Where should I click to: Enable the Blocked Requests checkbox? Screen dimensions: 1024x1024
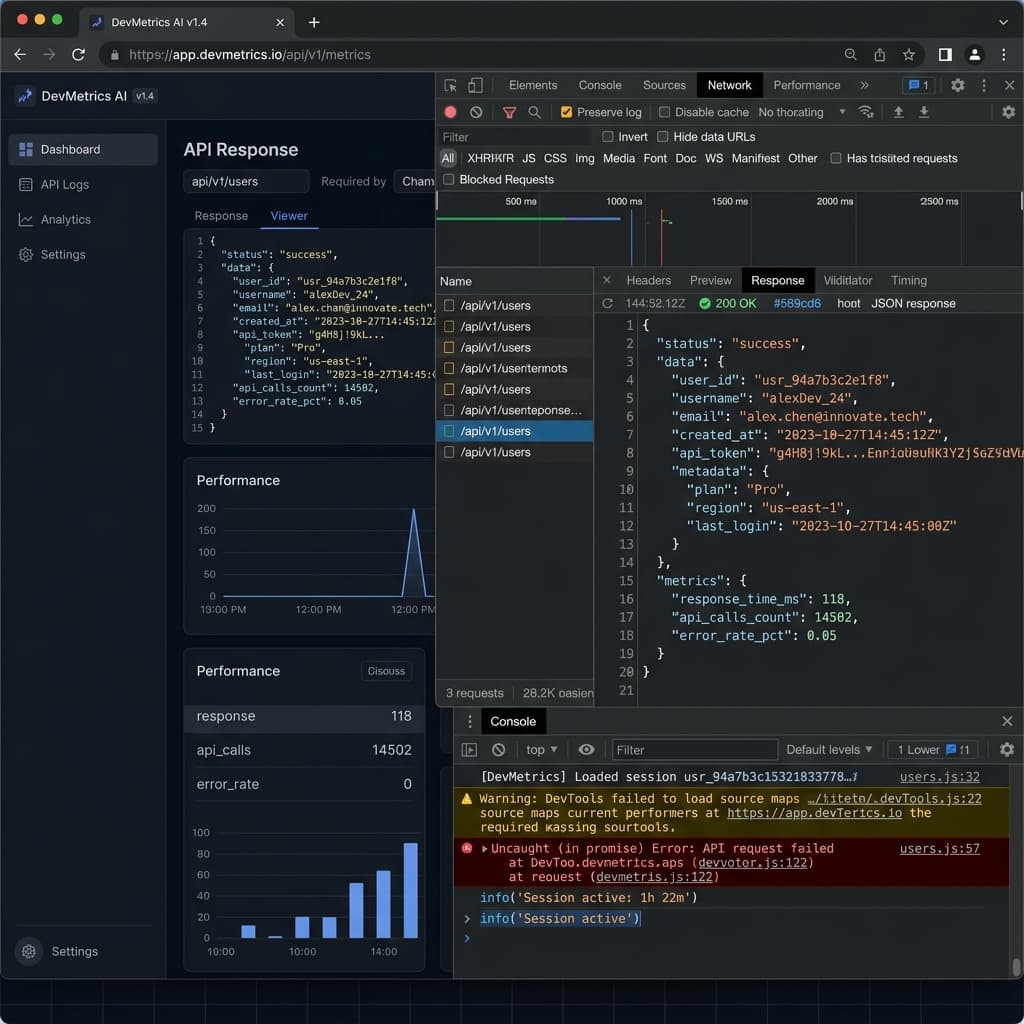pyautogui.click(x=449, y=179)
